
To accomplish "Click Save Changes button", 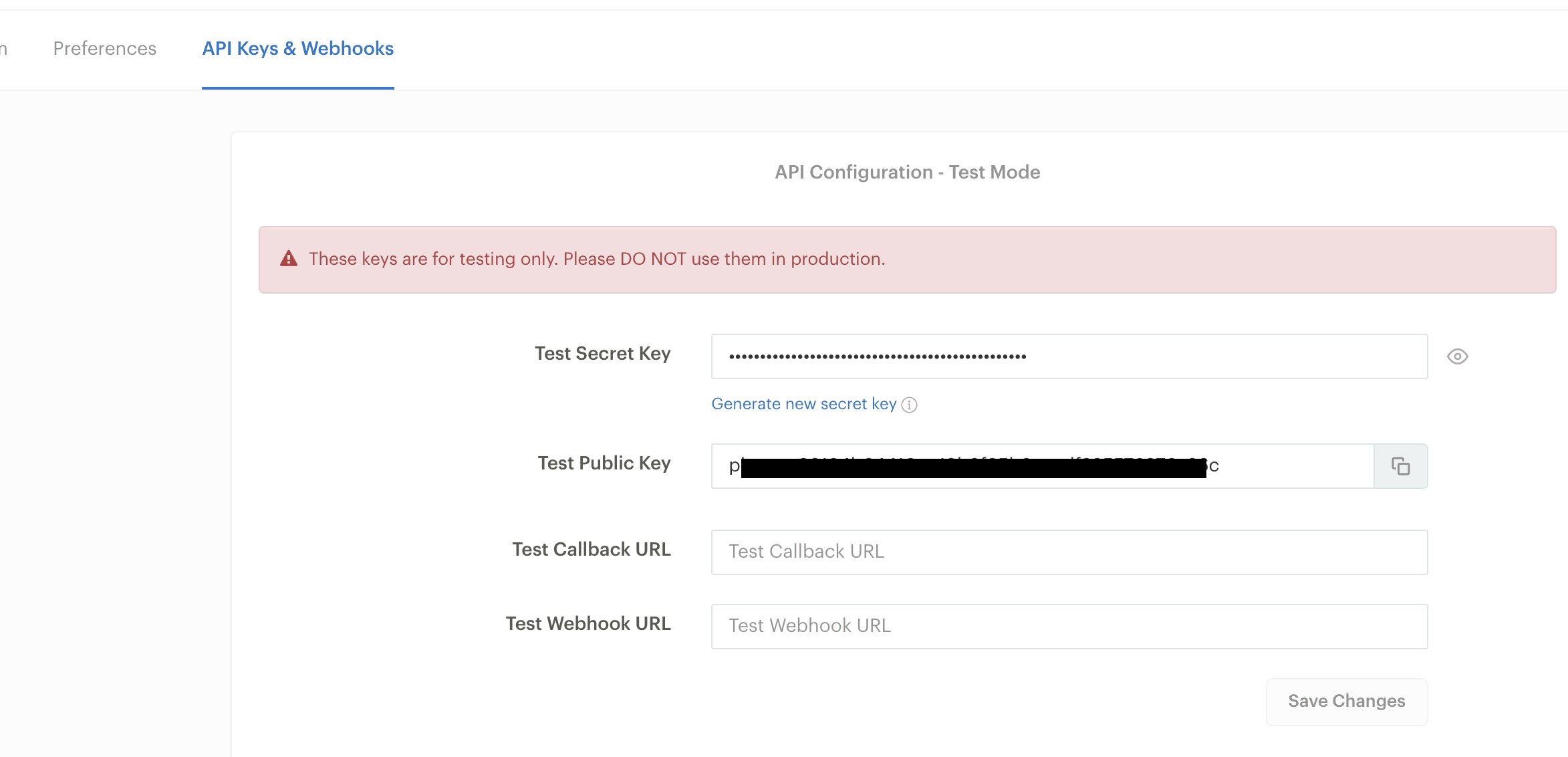I will [x=1346, y=701].
